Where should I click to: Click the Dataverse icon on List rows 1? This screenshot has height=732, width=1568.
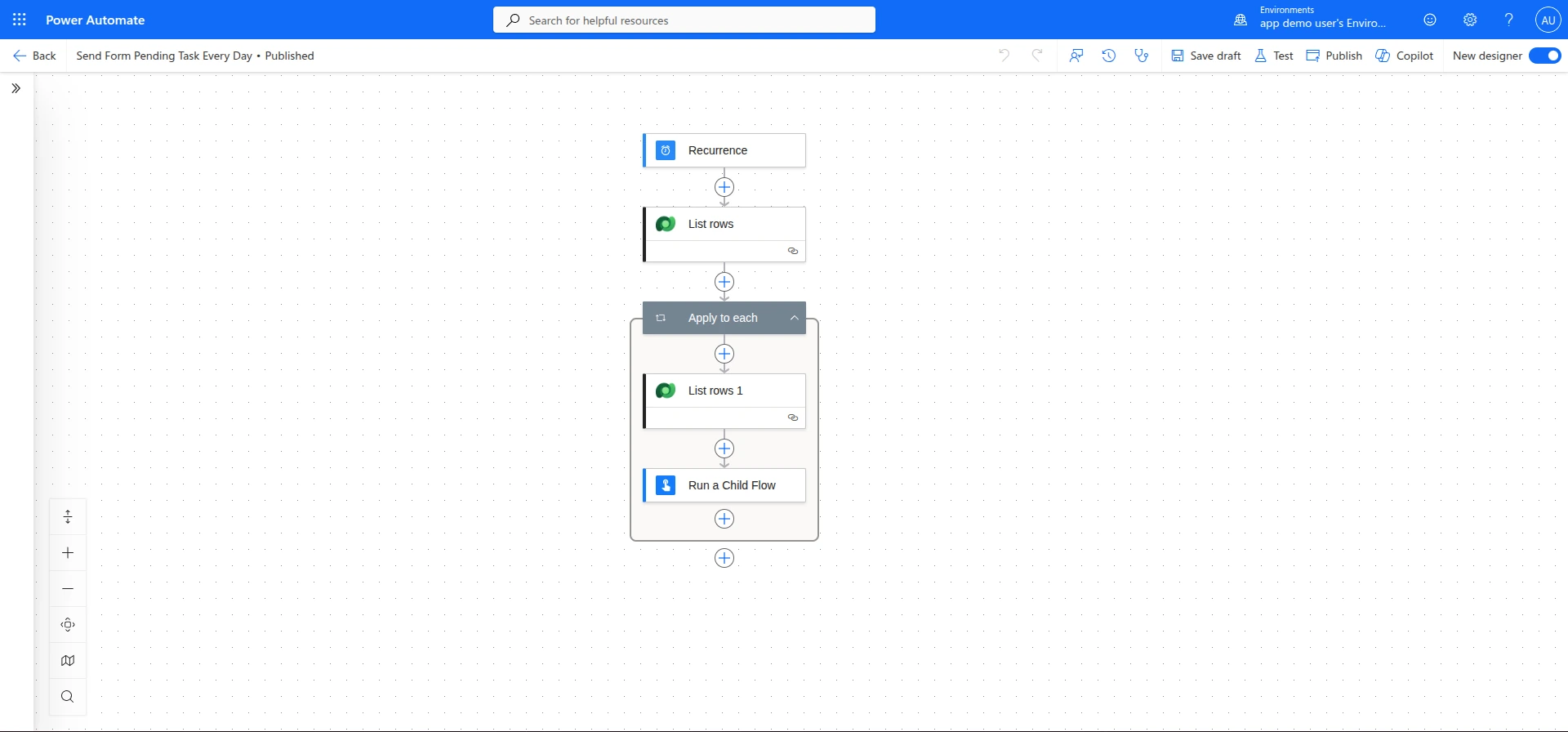[x=666, y=391]
